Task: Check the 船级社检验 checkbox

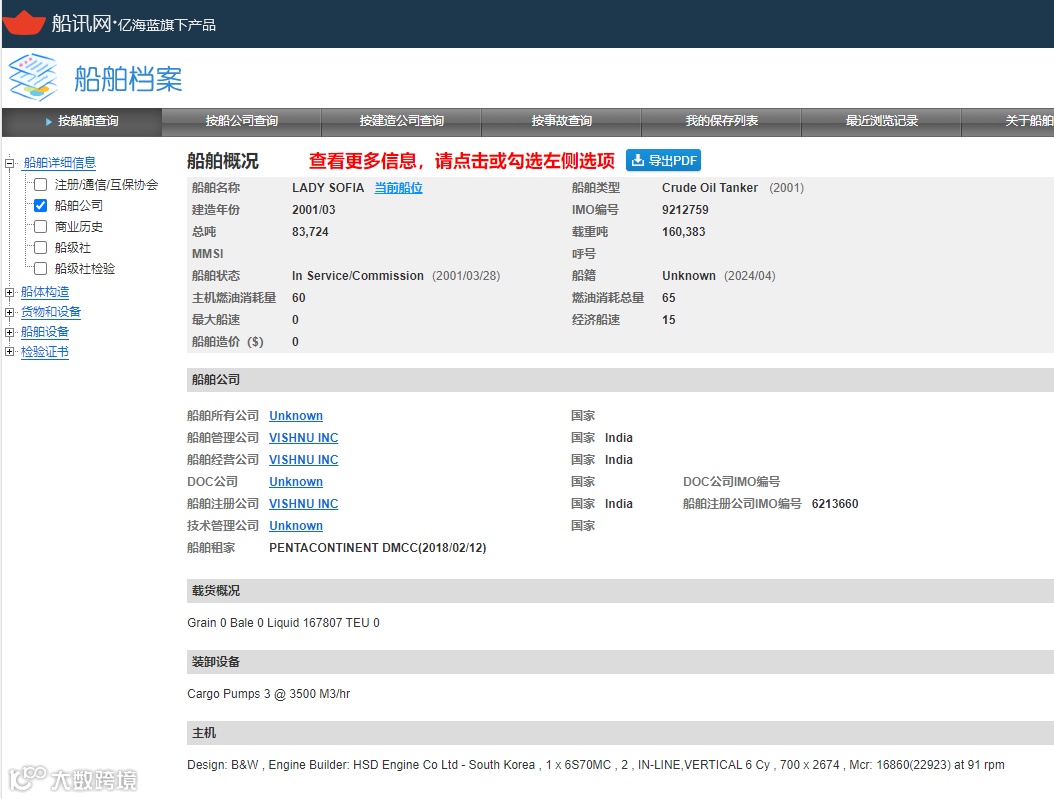Action: click(x=40, y=268)
